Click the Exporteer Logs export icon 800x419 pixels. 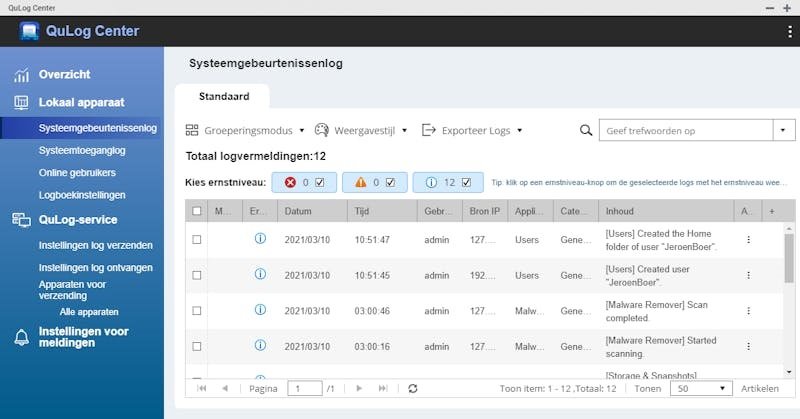click(429, 130)
